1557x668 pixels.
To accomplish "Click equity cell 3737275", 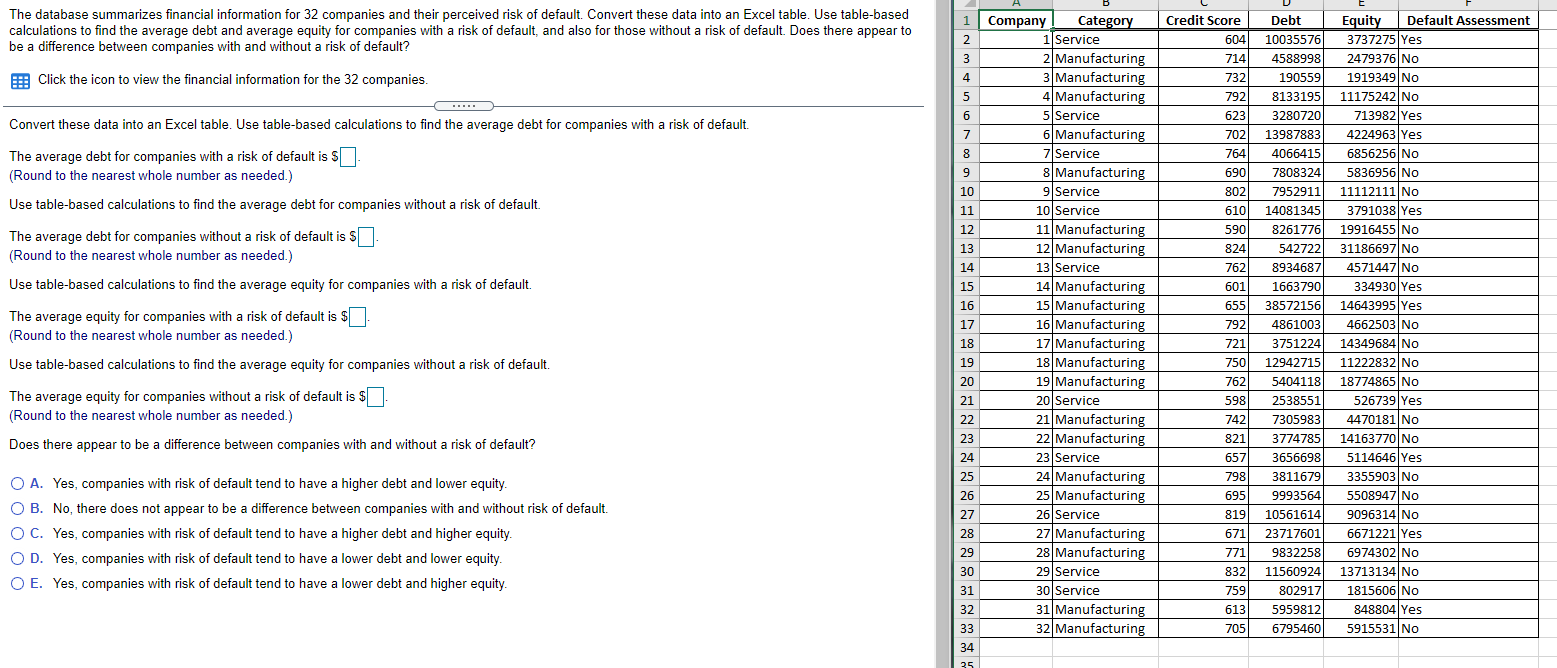I will pyautogui.click(x=1361, y=39).
